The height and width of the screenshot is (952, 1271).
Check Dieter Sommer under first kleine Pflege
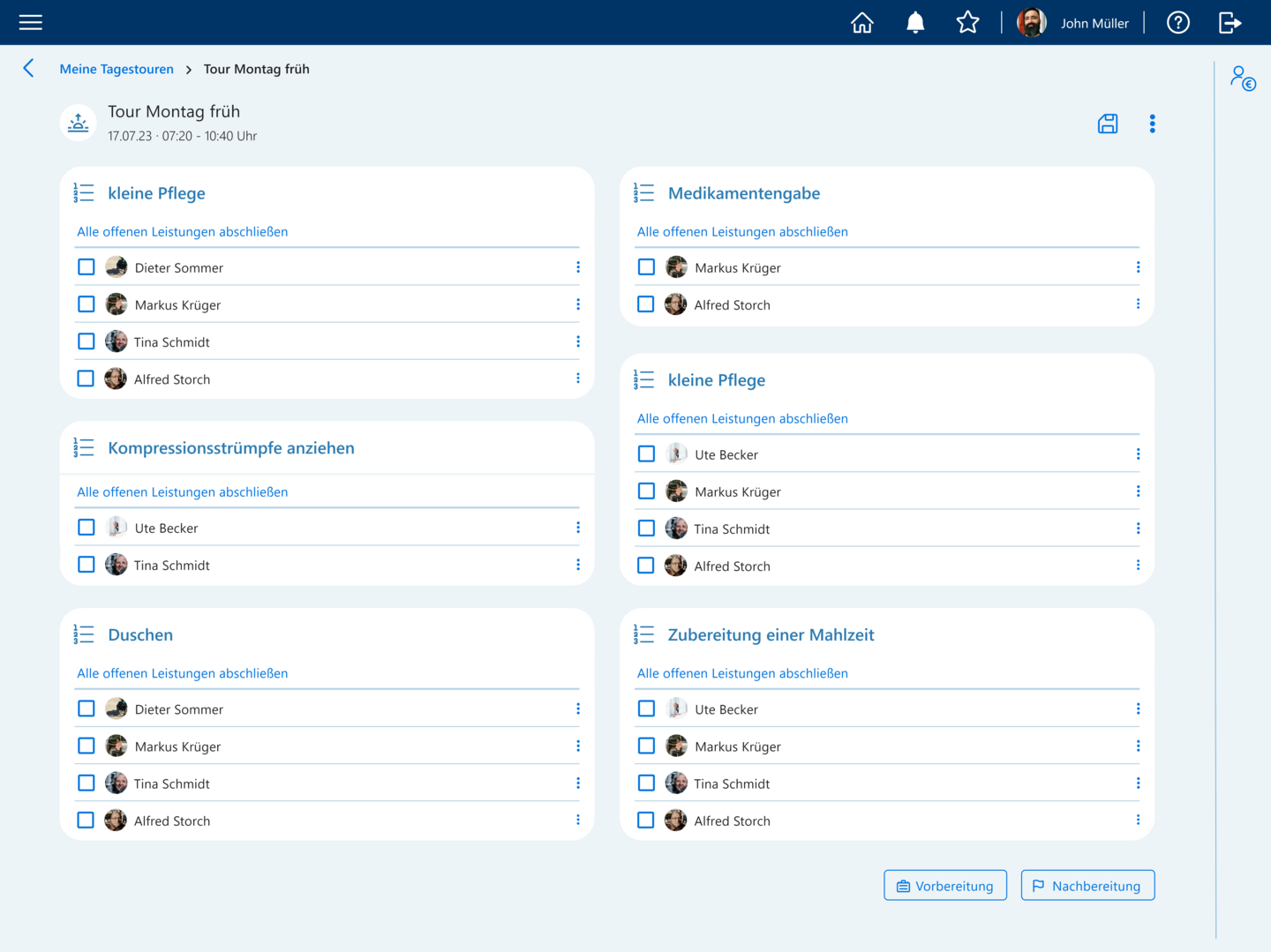point(86,267)
